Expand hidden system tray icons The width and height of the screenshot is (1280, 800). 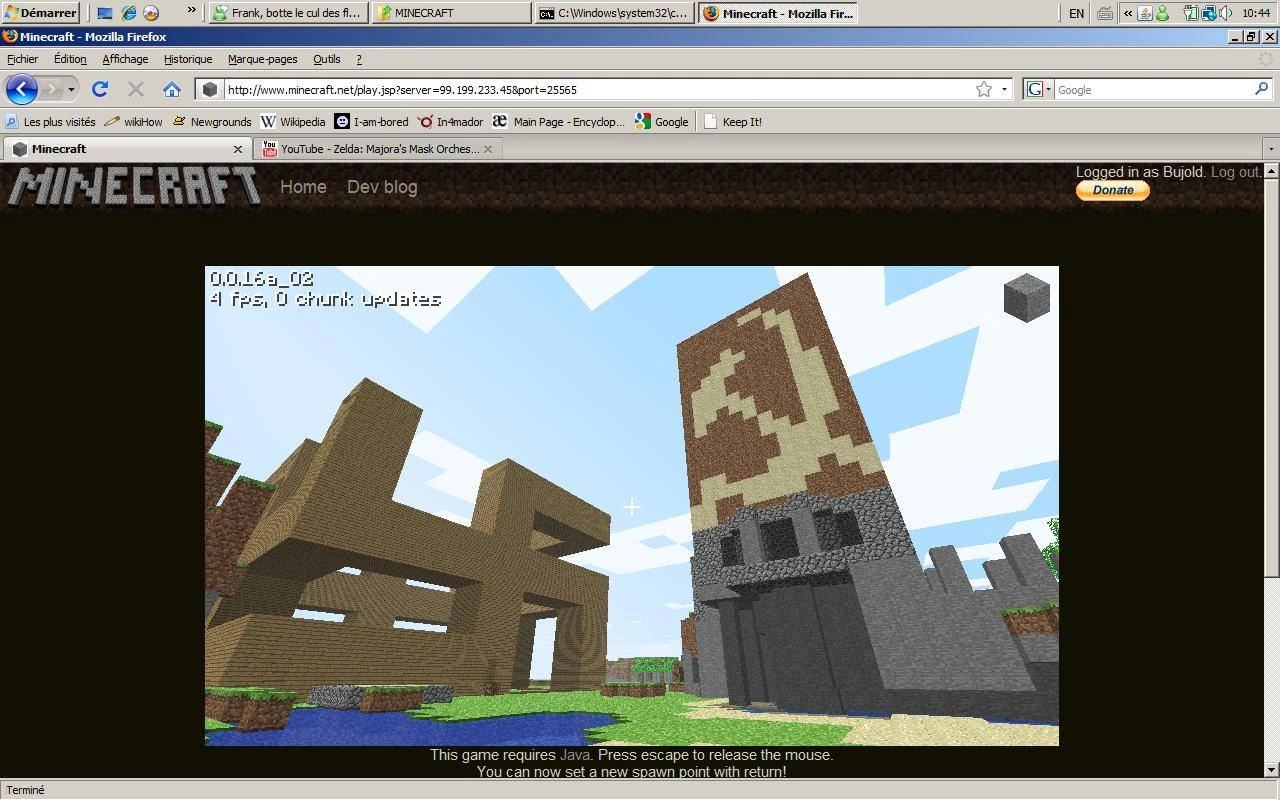(1128, 13)
